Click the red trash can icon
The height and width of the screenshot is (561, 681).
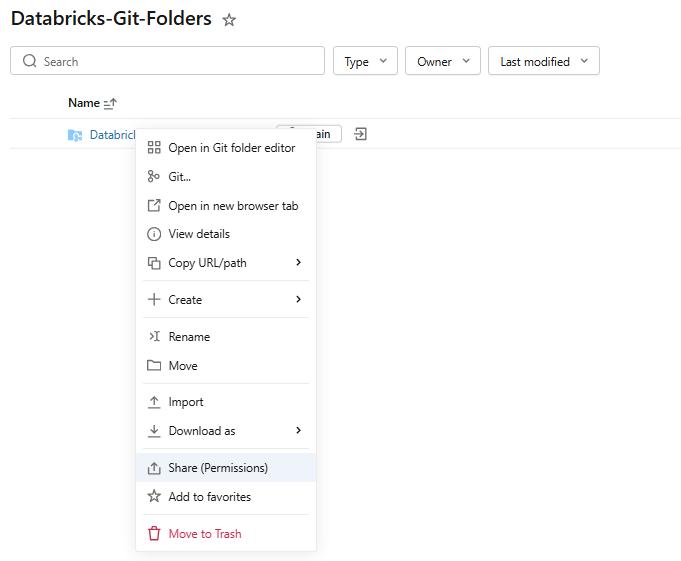pos(154,534)
